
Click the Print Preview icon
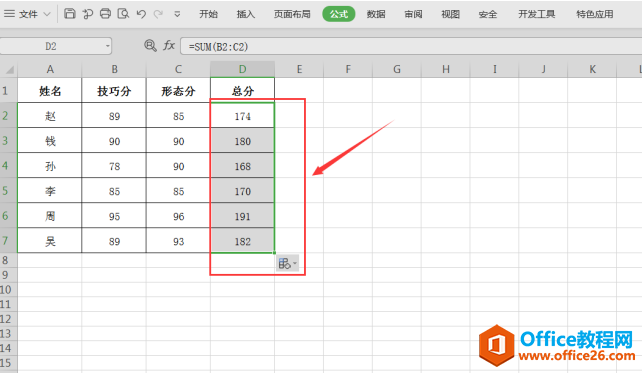tap(123, 14)
